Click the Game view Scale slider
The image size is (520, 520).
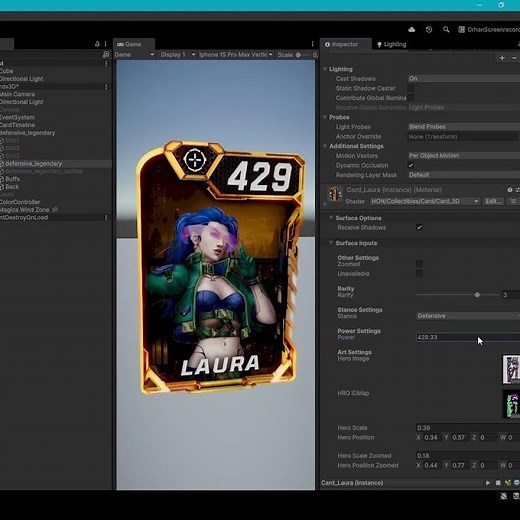point(303,54)
